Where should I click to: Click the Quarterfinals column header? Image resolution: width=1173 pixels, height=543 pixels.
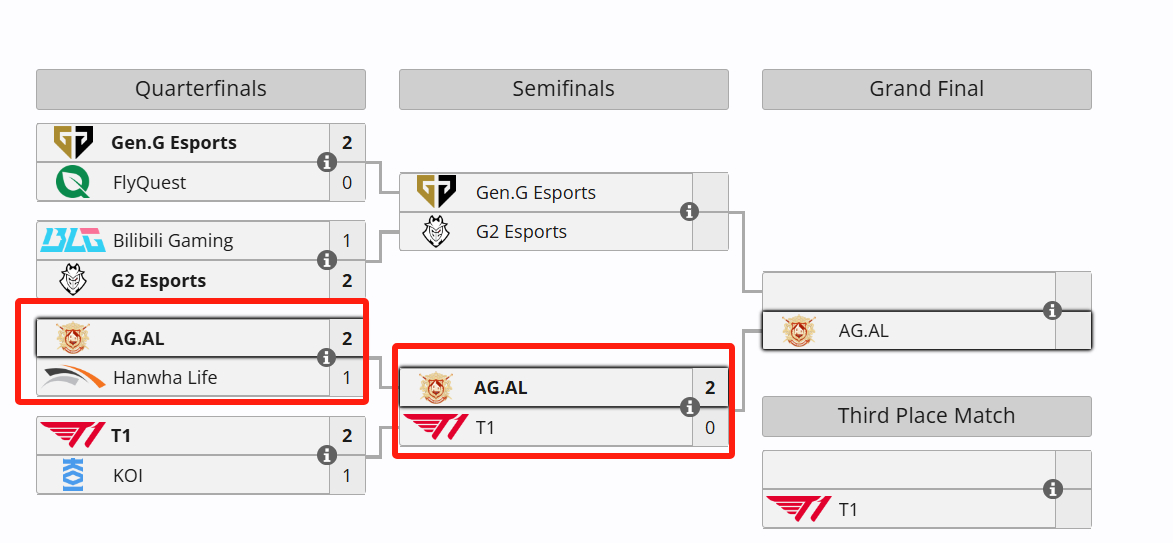pyautogui.click(x=200, y=89)
